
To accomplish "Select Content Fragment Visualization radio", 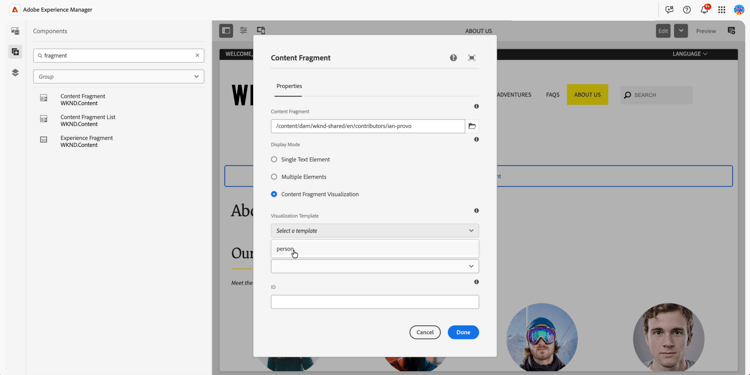I will (x=274, y=194).
